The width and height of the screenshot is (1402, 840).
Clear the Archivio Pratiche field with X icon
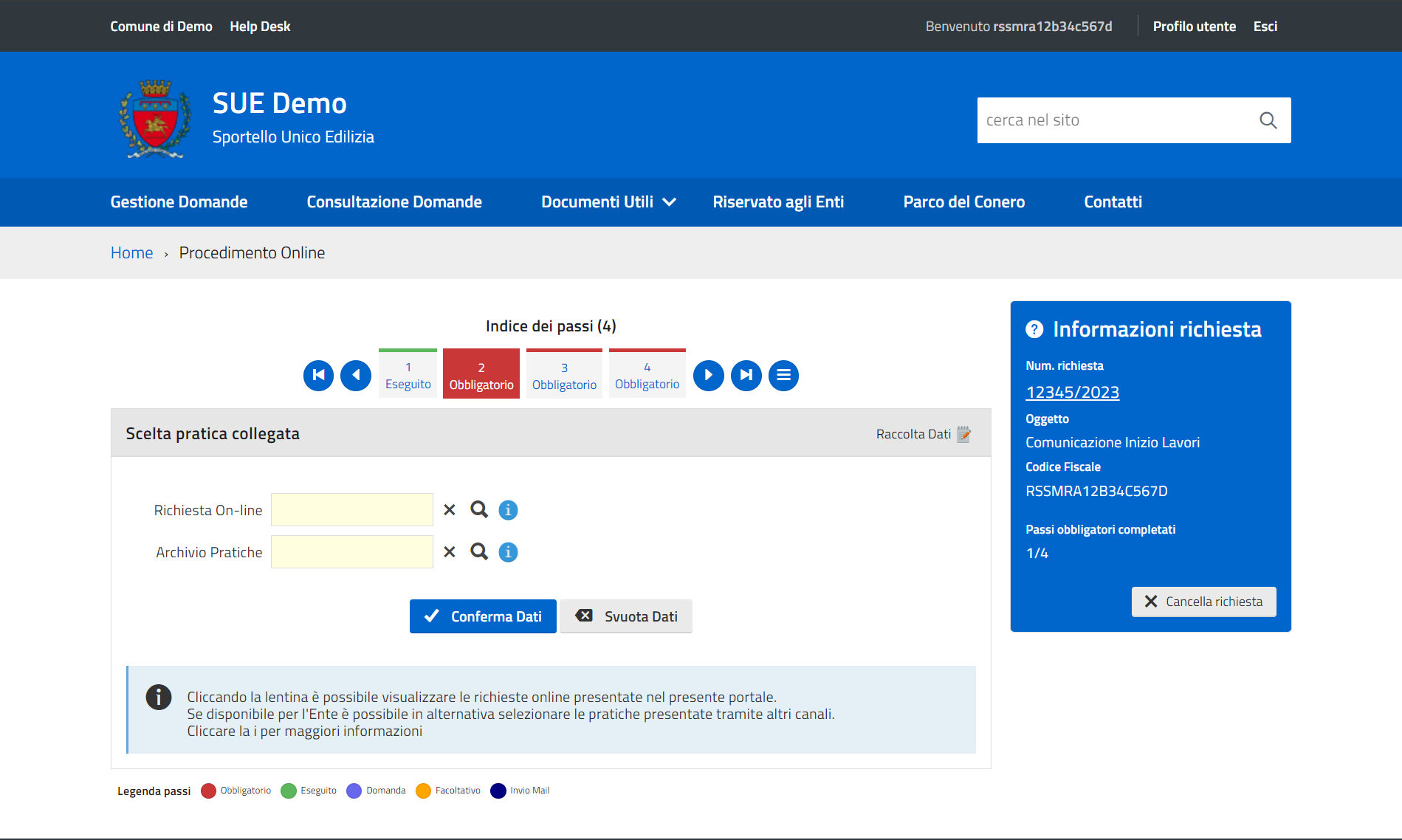point(450,552)
